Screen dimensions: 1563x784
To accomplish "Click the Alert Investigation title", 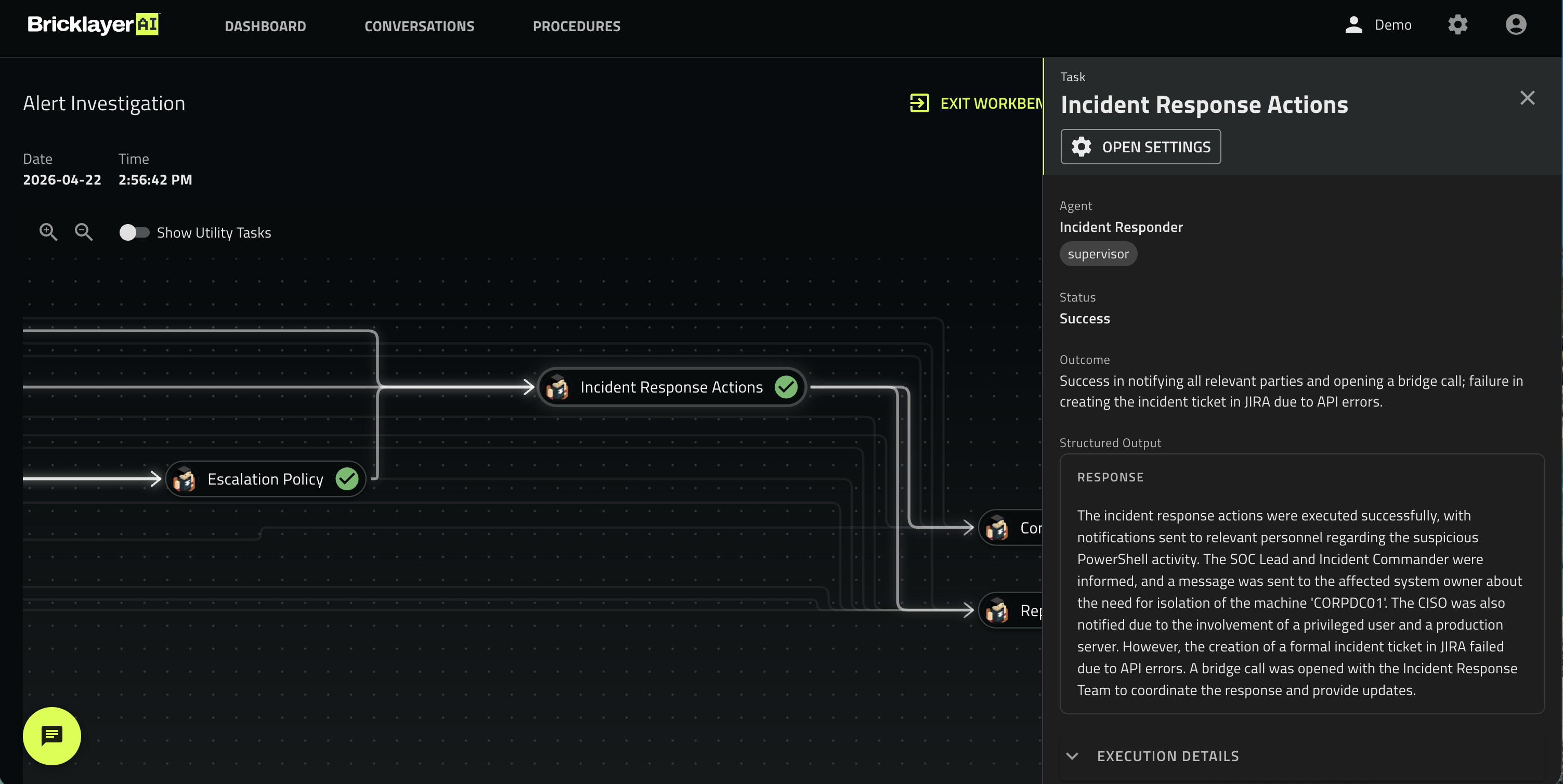I will pyautogui.click(x=104, y=103).
